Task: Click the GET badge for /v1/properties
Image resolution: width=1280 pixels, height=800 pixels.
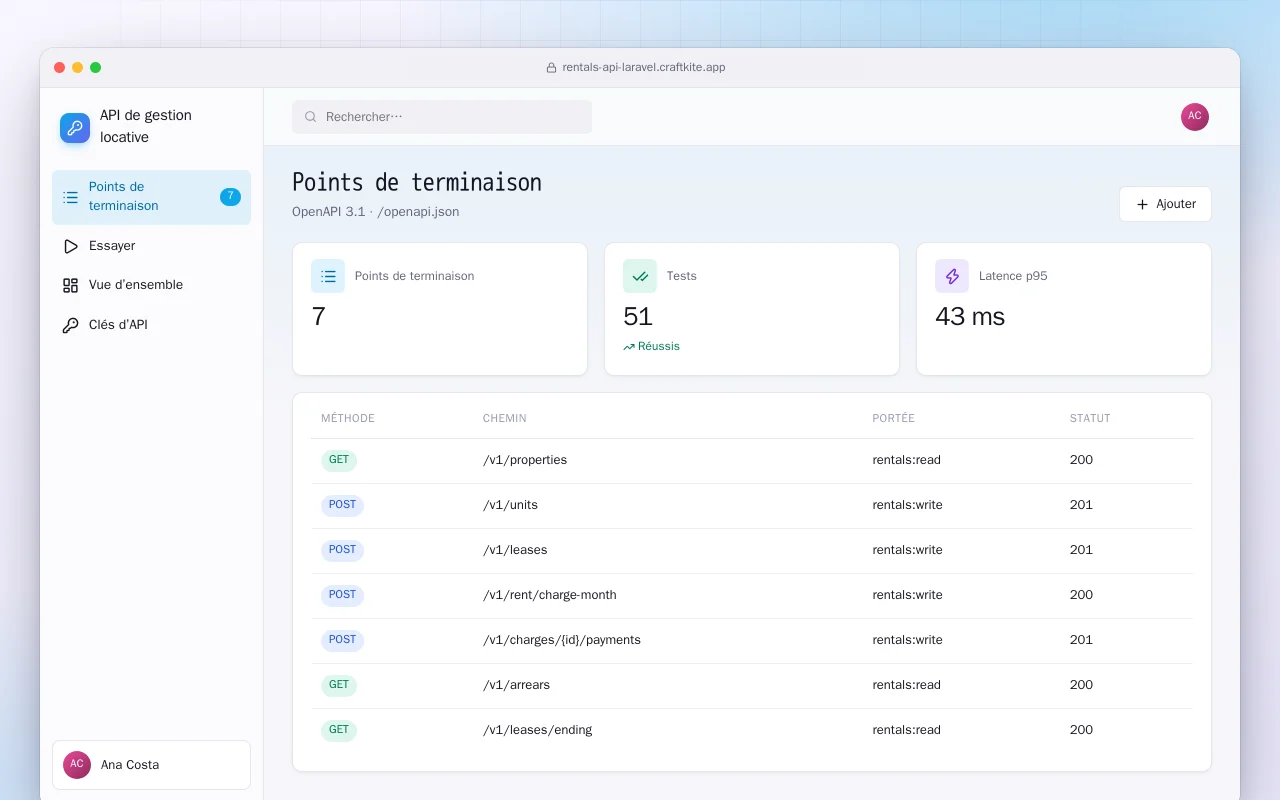Action: (x=339, y=460)
